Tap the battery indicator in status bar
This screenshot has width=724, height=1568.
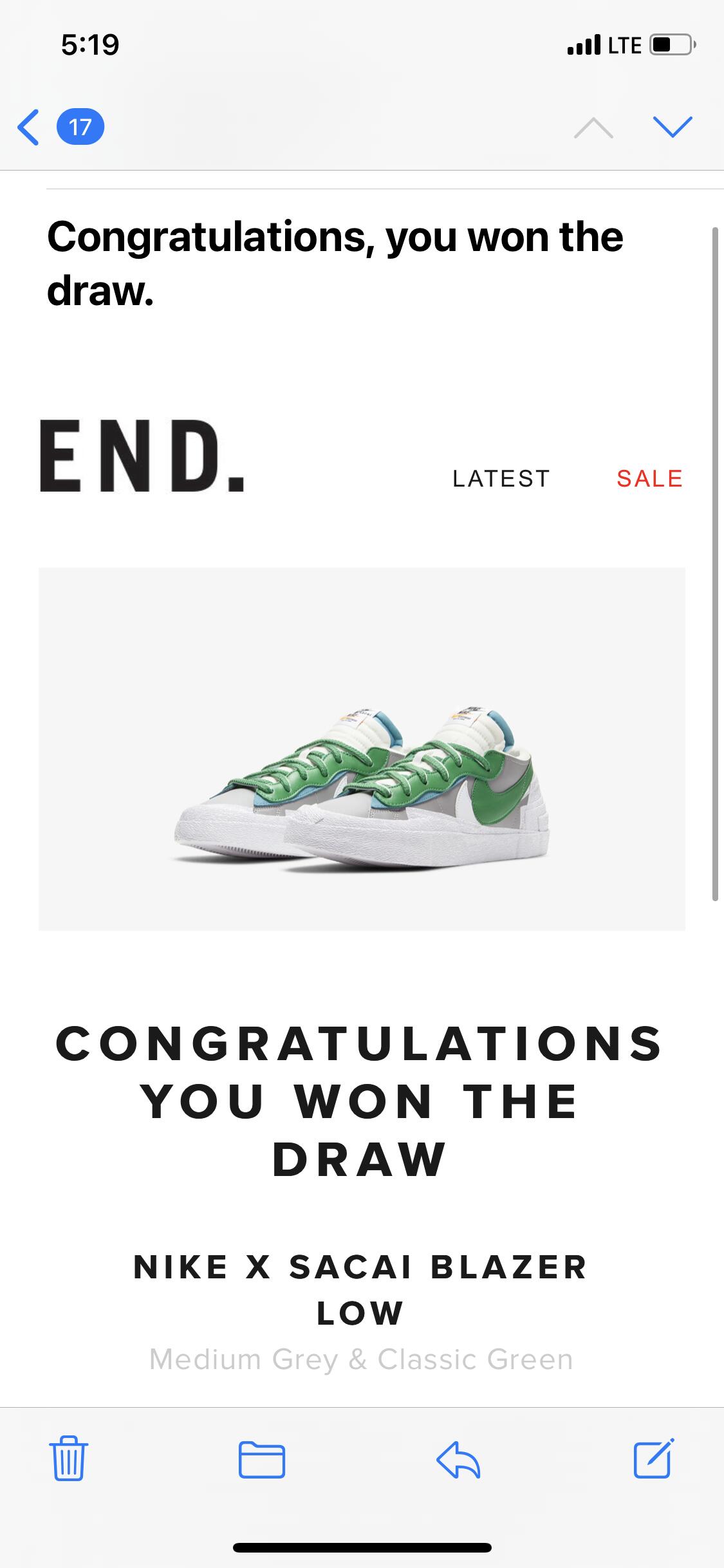tap(673, 45)
